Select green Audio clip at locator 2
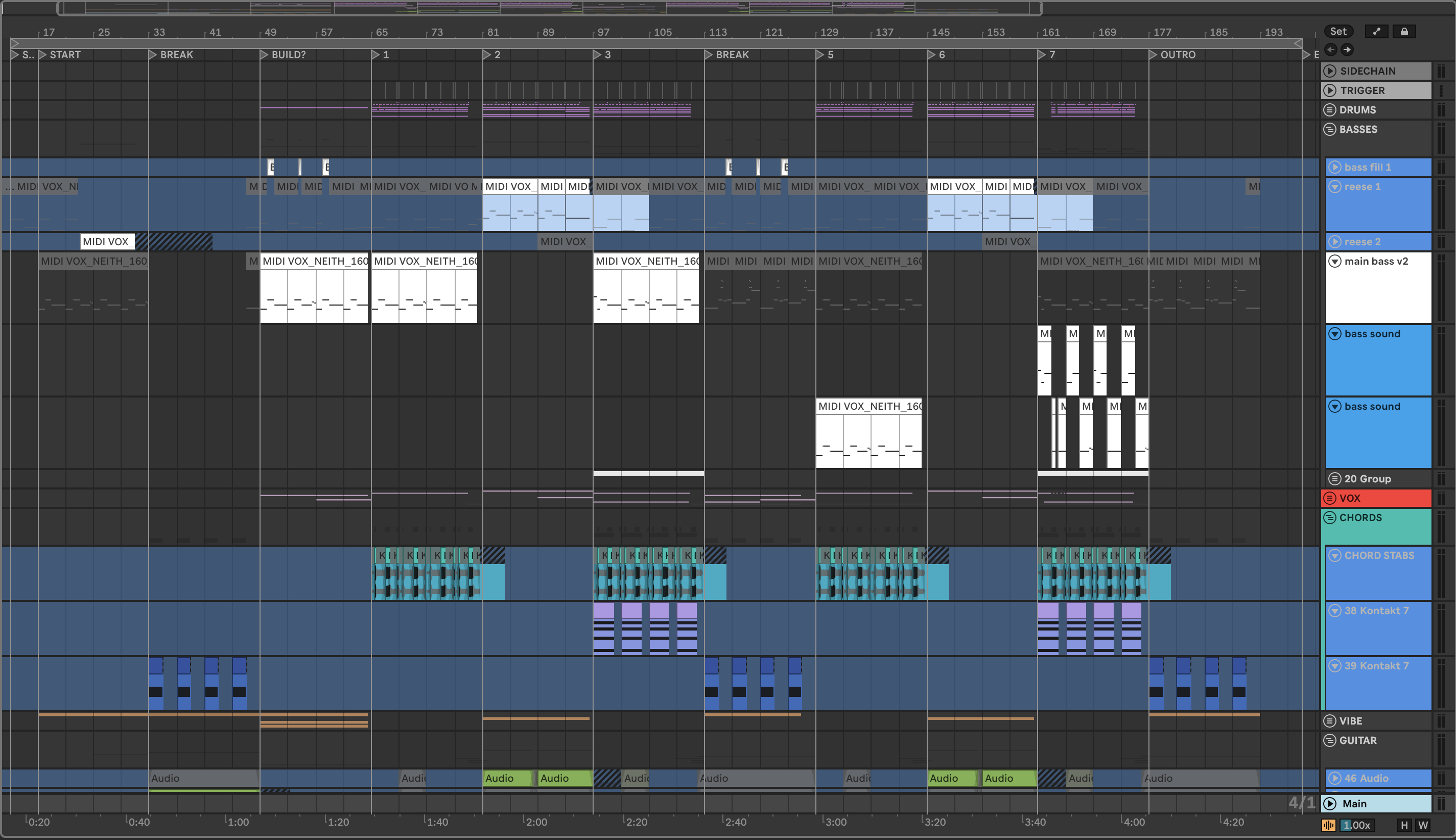Viewport: 1456px width, 840px height. [x=508, y=778]
